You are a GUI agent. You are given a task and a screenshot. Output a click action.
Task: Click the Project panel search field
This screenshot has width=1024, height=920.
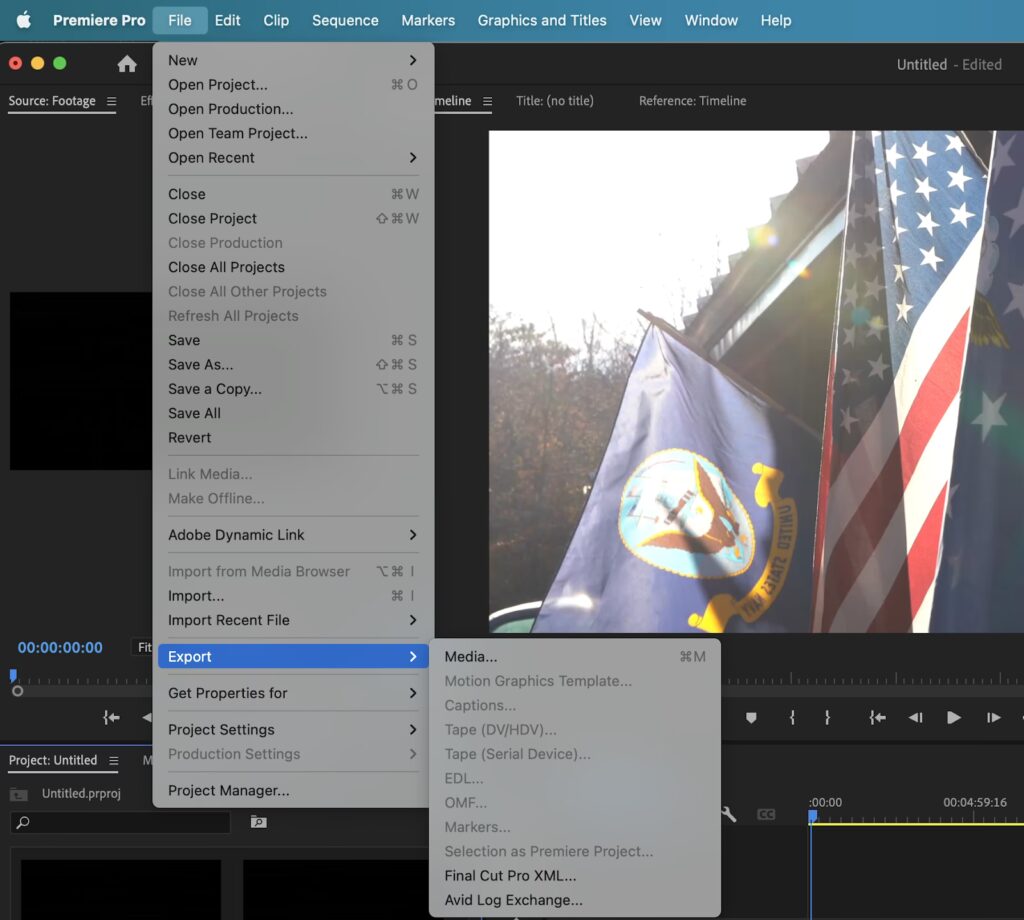pyautogui.click(x=120, y=822)
